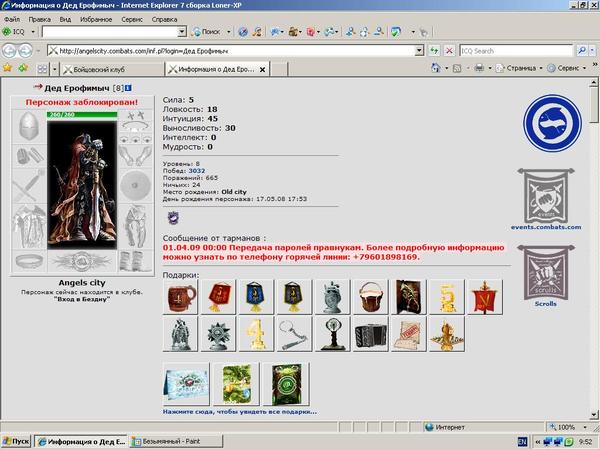Viewport: 600px width, 450px height.
Task: Click the refresh page button
Action: pos(434,51)
